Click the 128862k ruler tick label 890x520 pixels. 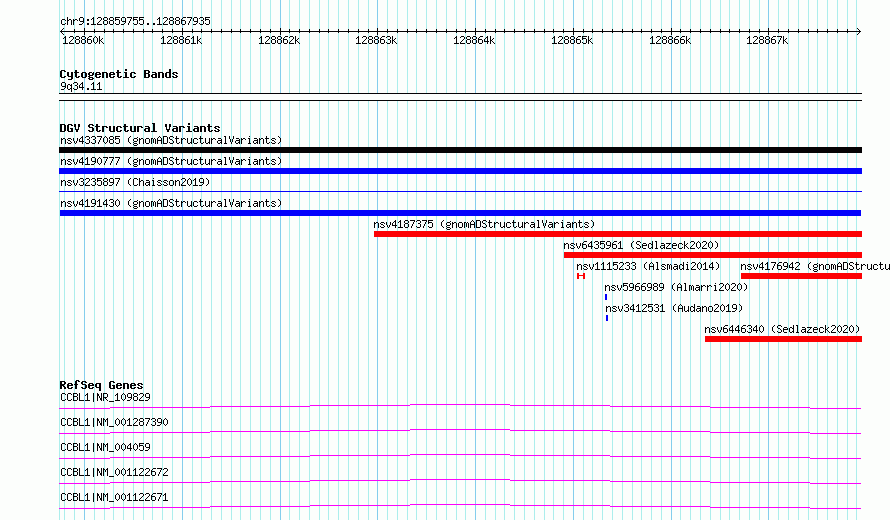(279, 40)
